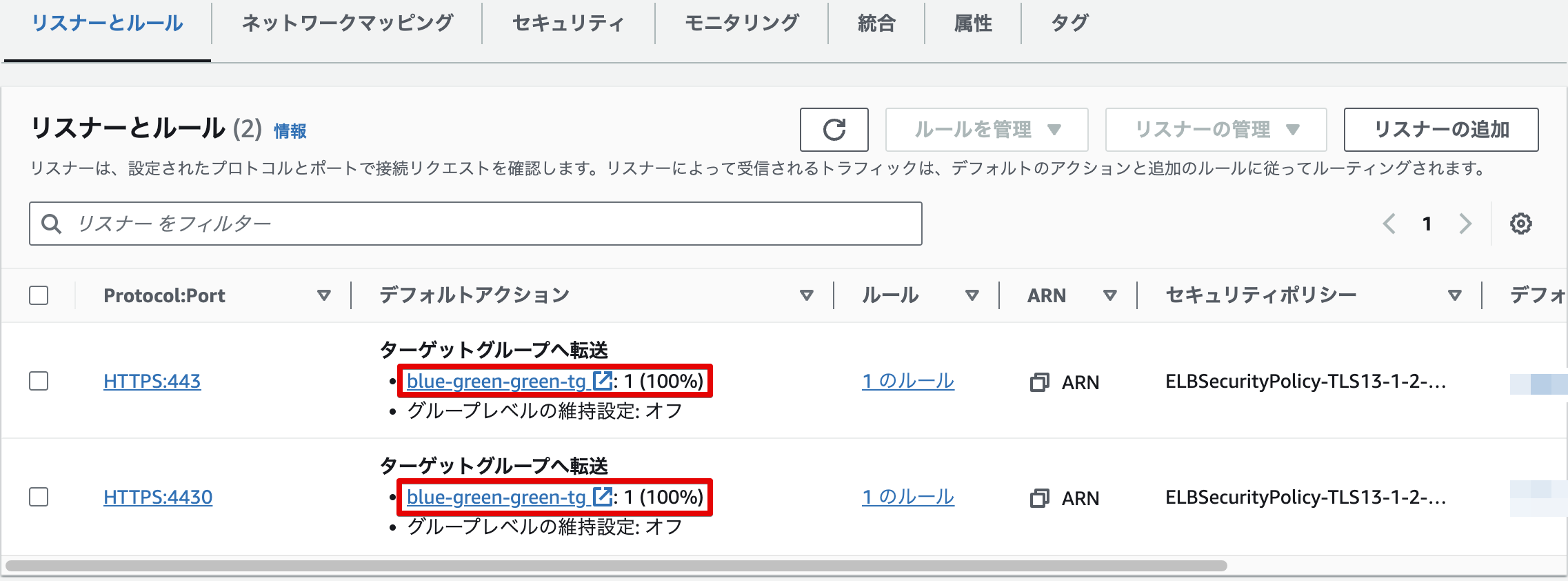
Task: Open the 統合 tab
Action: click(876, 23)
